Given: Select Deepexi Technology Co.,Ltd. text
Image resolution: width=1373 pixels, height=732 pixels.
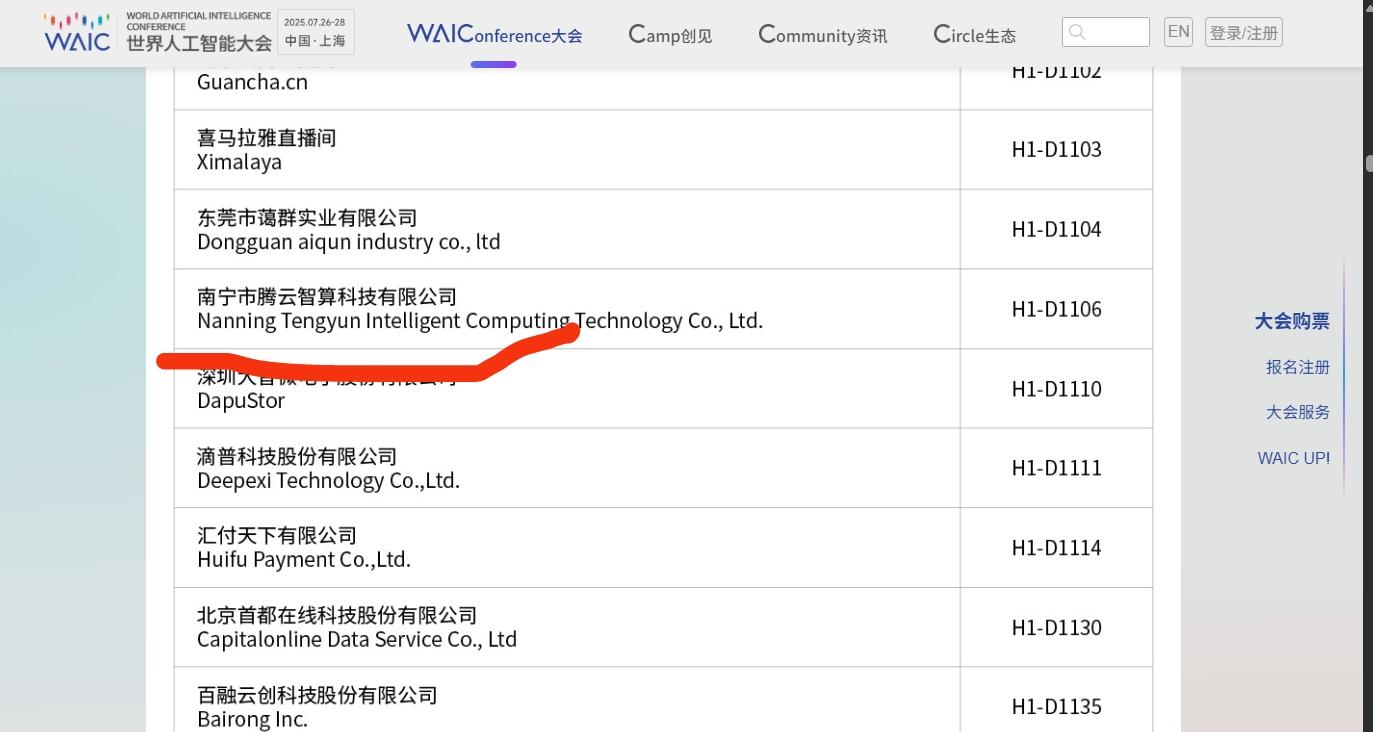Looking at the screenshot, I should click(x=328, y=480).
